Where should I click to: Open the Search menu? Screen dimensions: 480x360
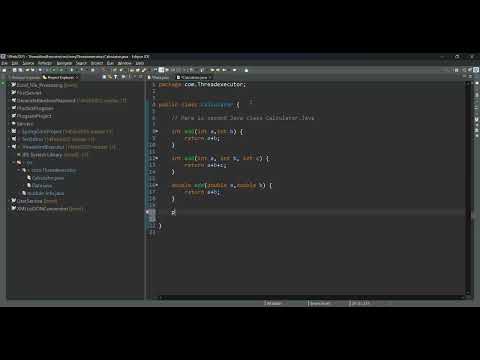pyautogui.click(x=81, y=63)
